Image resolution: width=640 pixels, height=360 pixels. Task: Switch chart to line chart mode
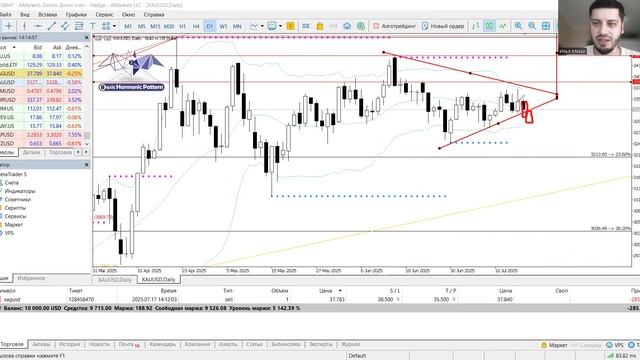click(x=503, y=26)
